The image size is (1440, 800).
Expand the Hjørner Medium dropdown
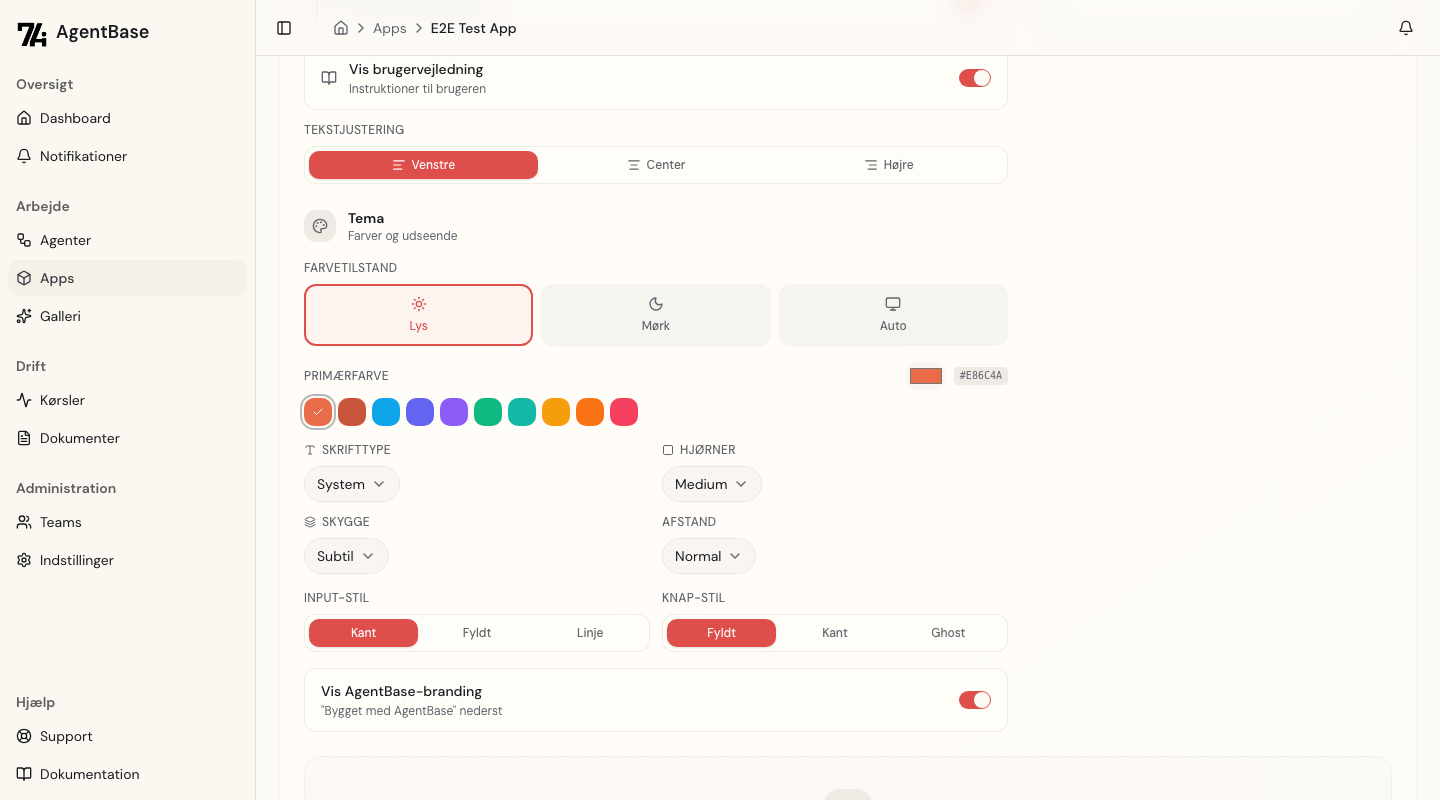coord(711,484)
